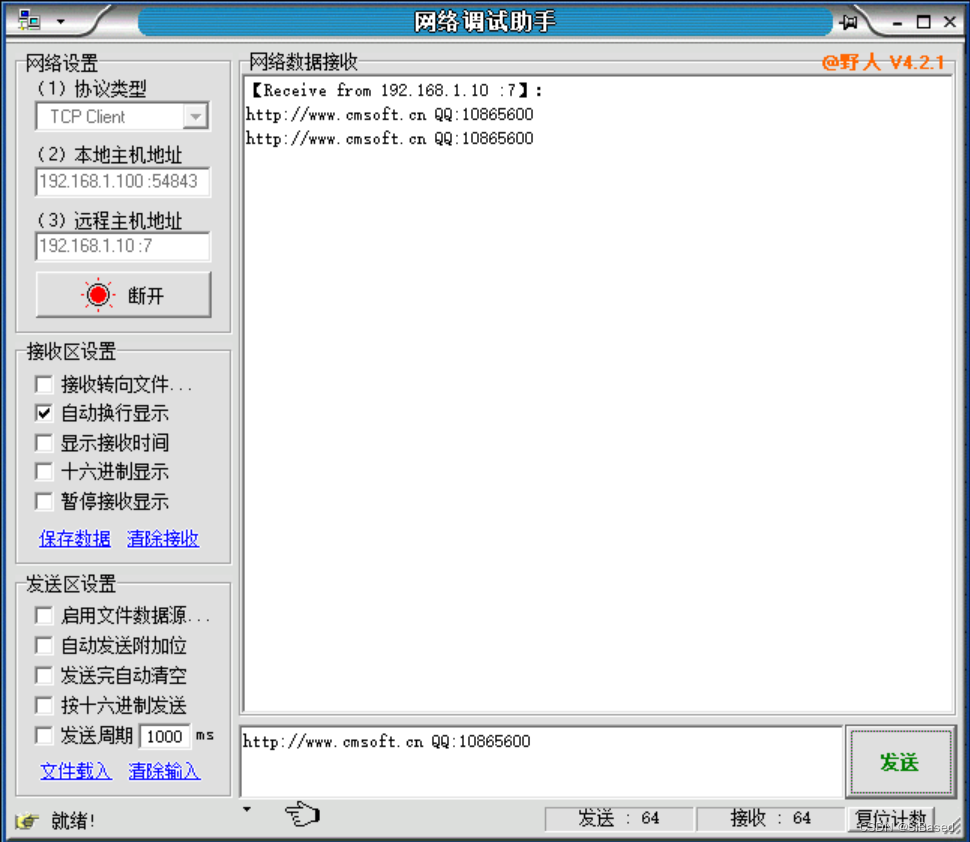
Task: Click the hand pointer icon in status bar
Action: point(302,815)
